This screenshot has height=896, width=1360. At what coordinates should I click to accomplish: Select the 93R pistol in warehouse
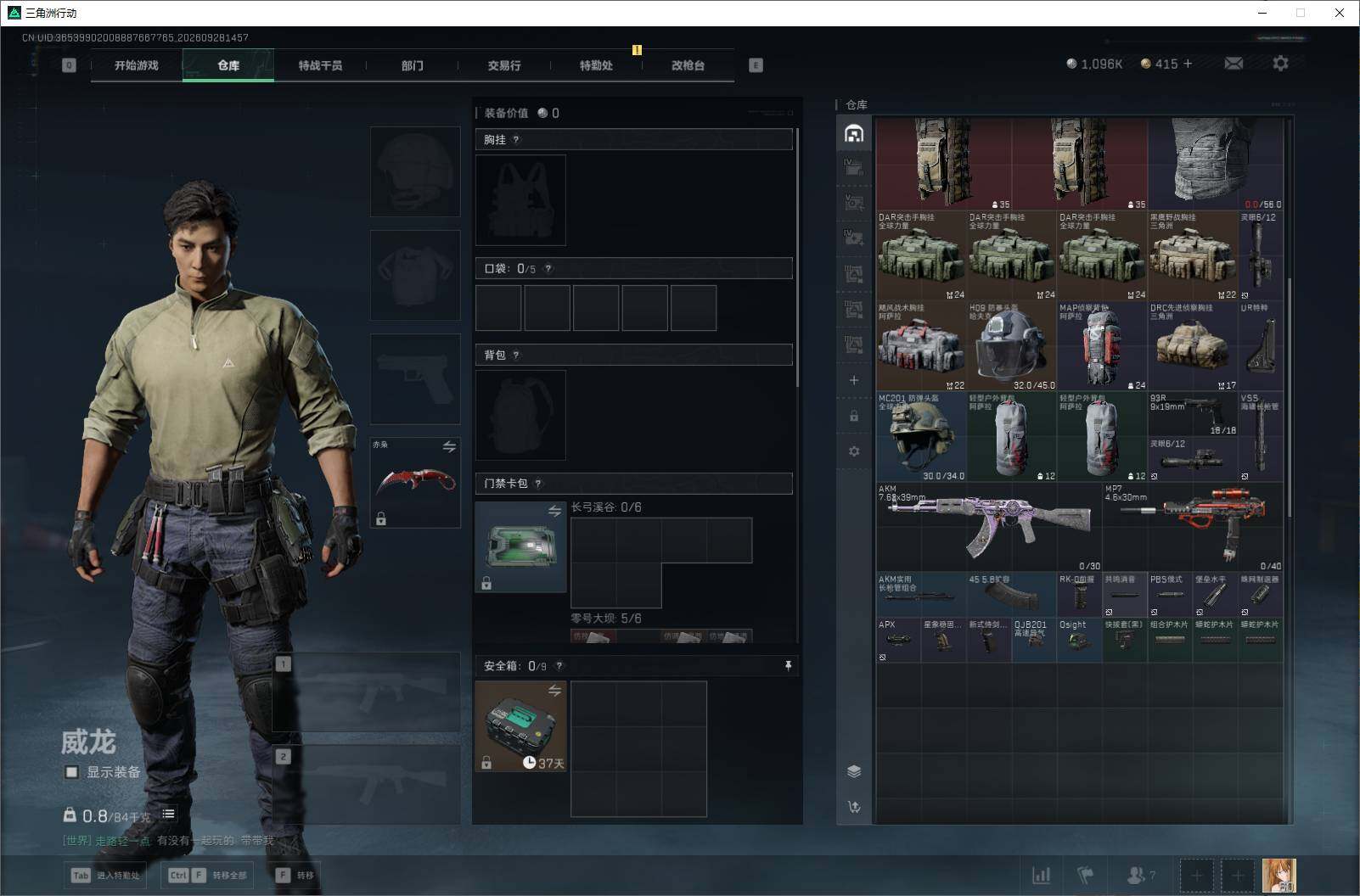[x=1193, y=414]
